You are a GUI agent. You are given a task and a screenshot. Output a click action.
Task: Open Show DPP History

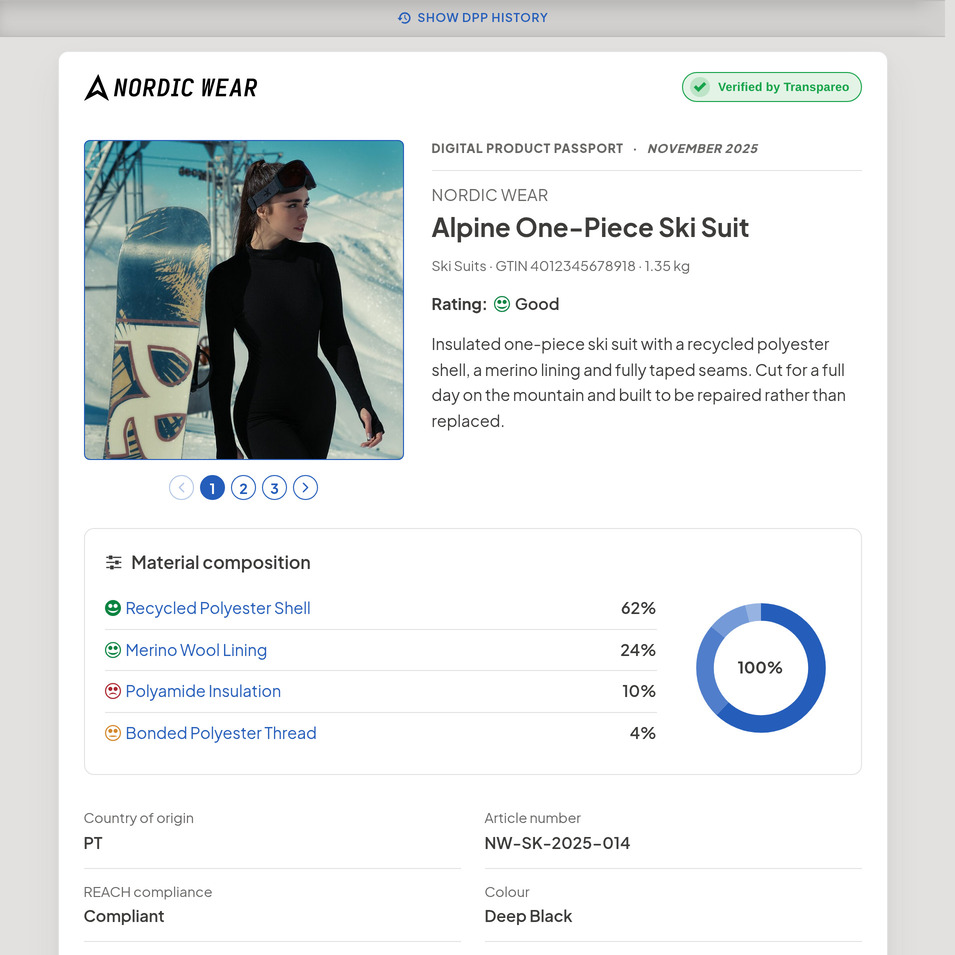[x=473, y=18]
